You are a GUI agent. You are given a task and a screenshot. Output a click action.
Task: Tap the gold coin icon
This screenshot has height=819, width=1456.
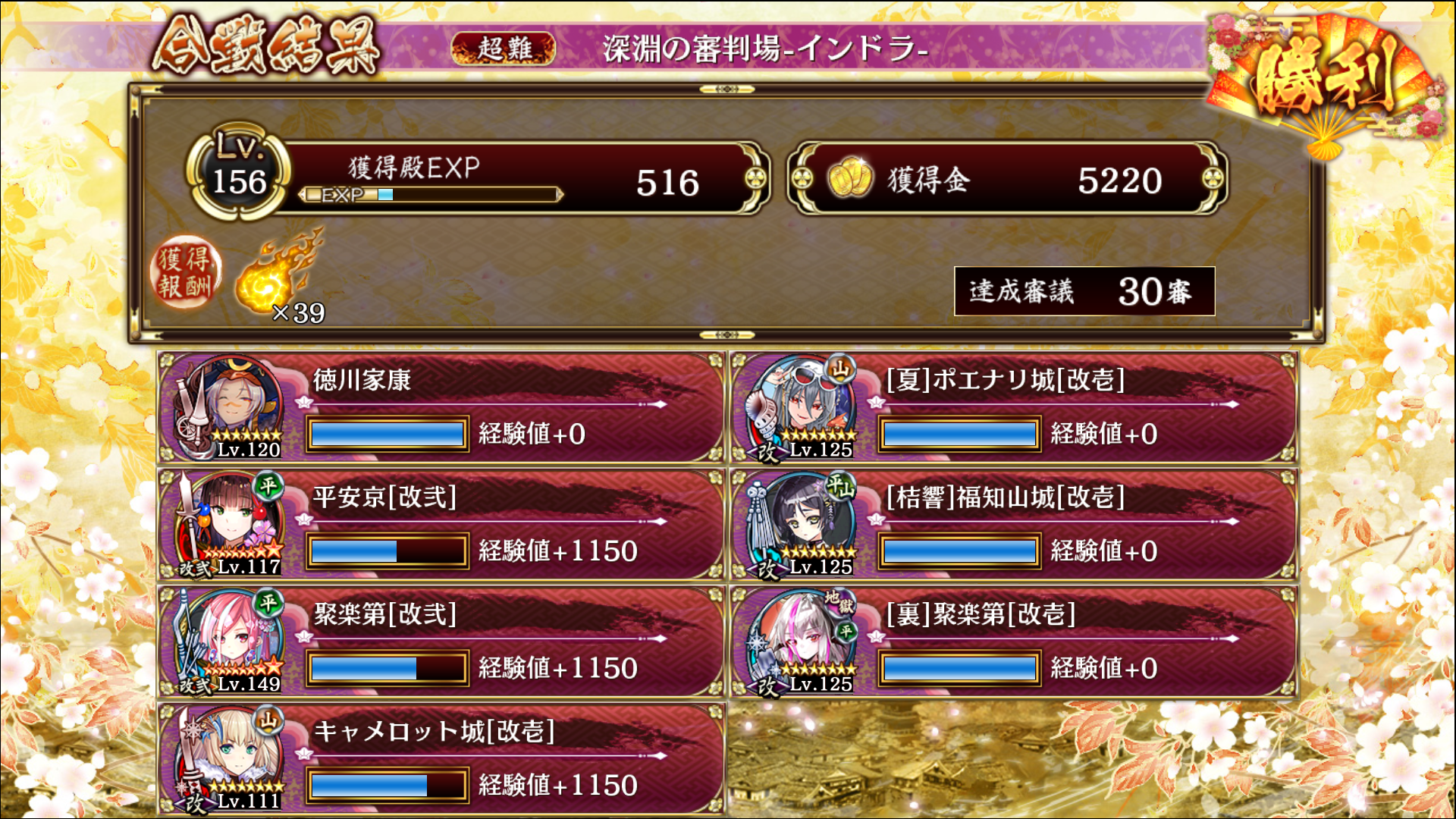849,177
